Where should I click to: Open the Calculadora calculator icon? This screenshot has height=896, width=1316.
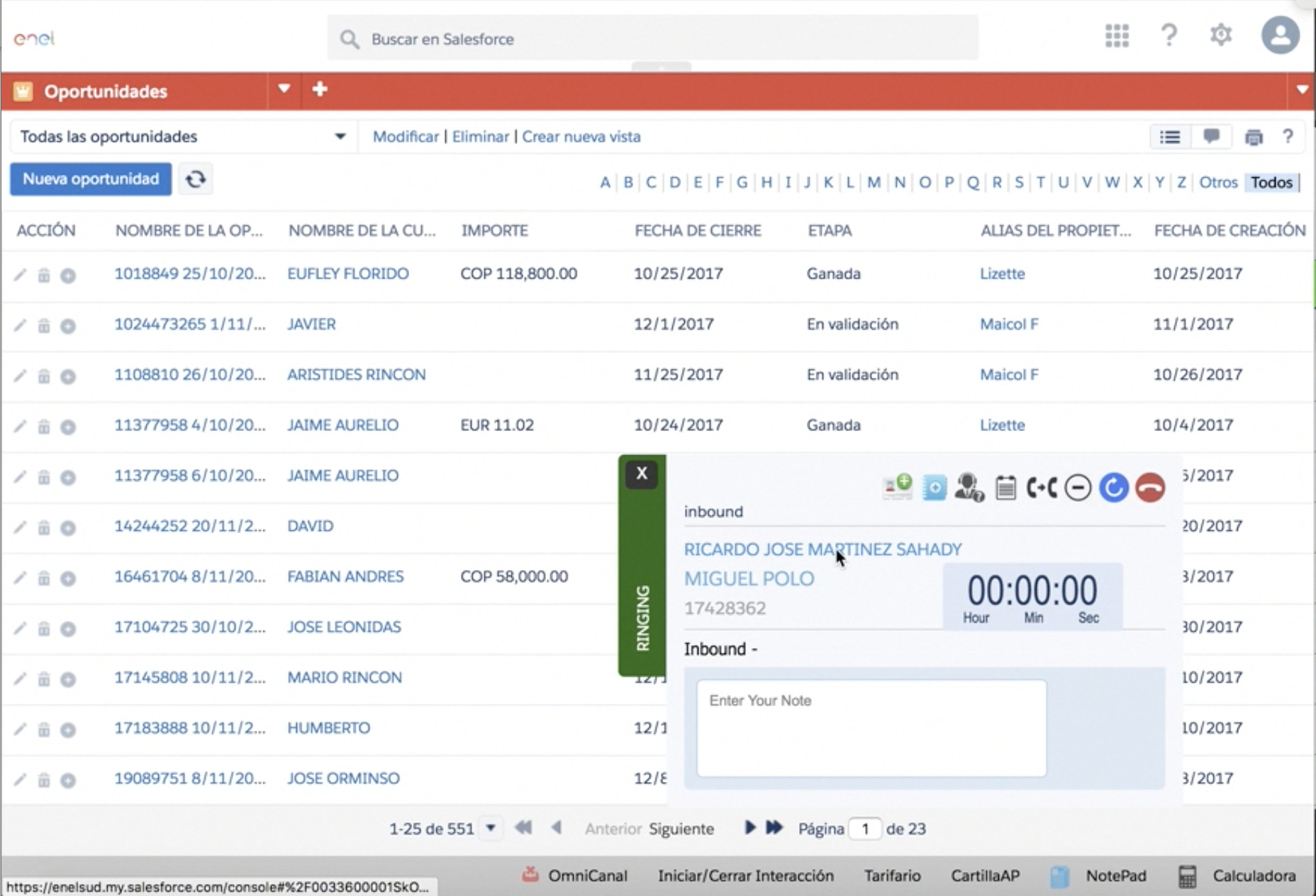point(1187,876)
